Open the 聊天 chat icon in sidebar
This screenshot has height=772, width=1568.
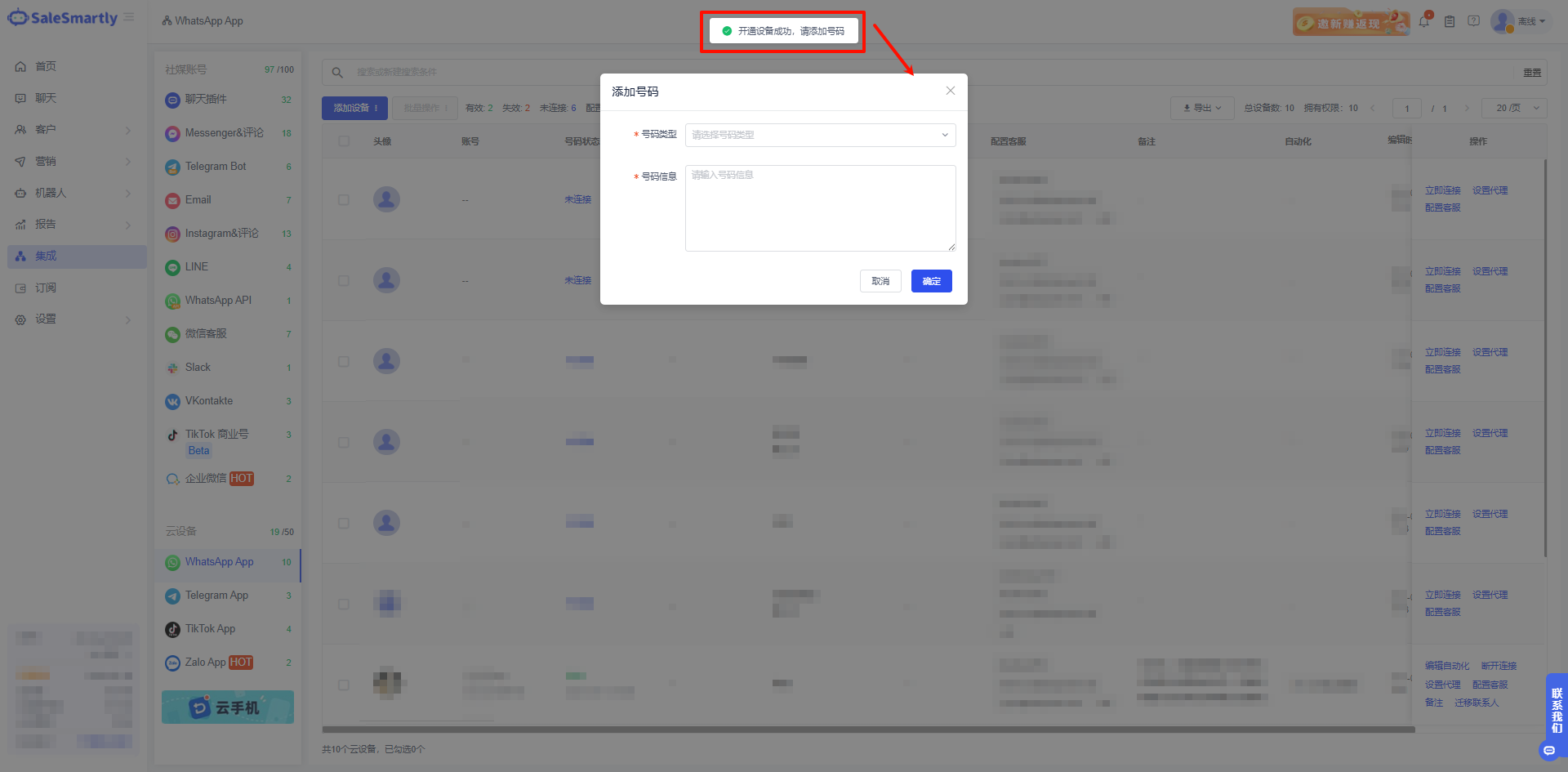[x=20, y=98]
